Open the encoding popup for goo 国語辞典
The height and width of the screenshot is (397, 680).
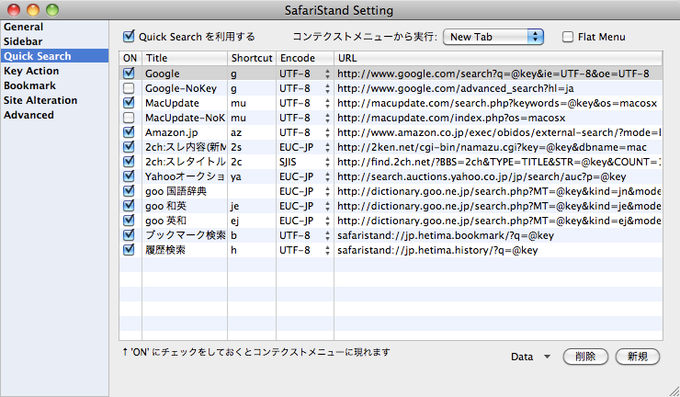(305, 191)
